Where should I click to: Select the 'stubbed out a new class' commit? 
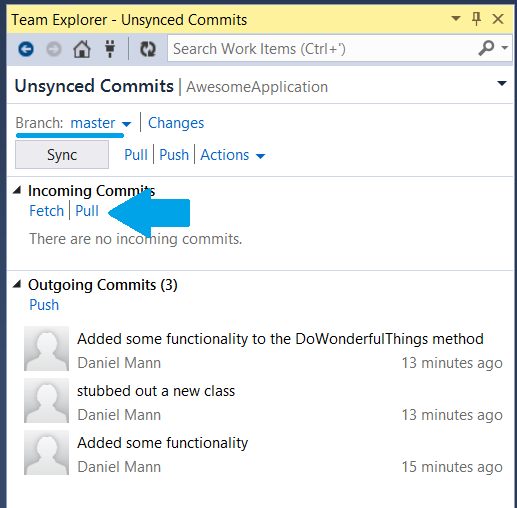pyautogui.click(x=263, y=402)
